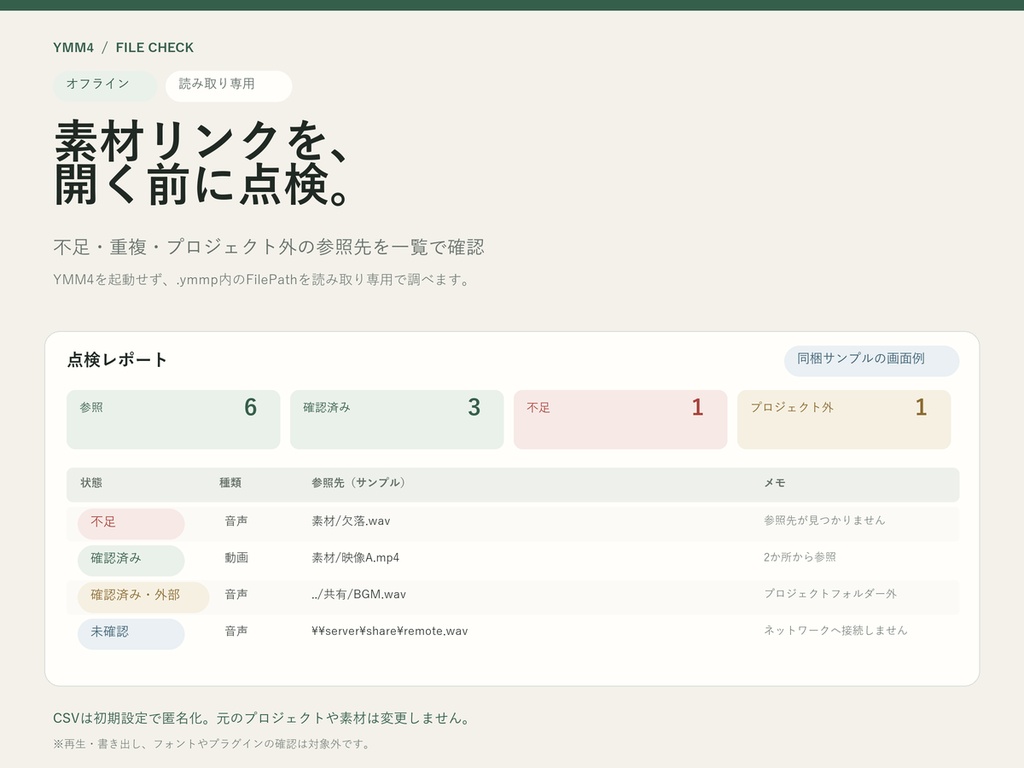The height and width of the screenshot is (768, 1024).
Task: Click the 素材/欠落.wav path
Action: [351, 521]
